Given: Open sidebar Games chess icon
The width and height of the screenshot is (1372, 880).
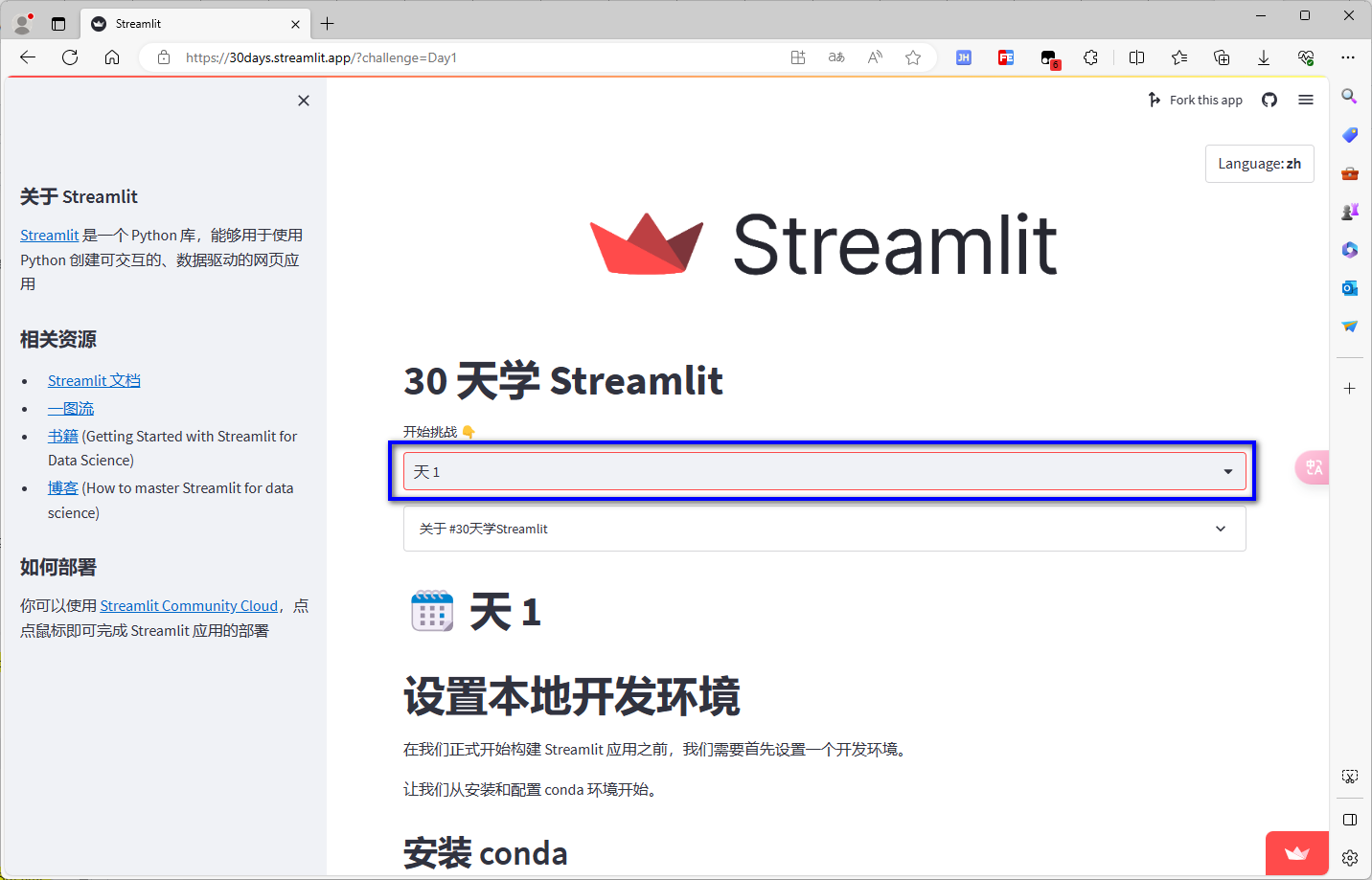Looking at the screenshot, I should click(1350, 212).
